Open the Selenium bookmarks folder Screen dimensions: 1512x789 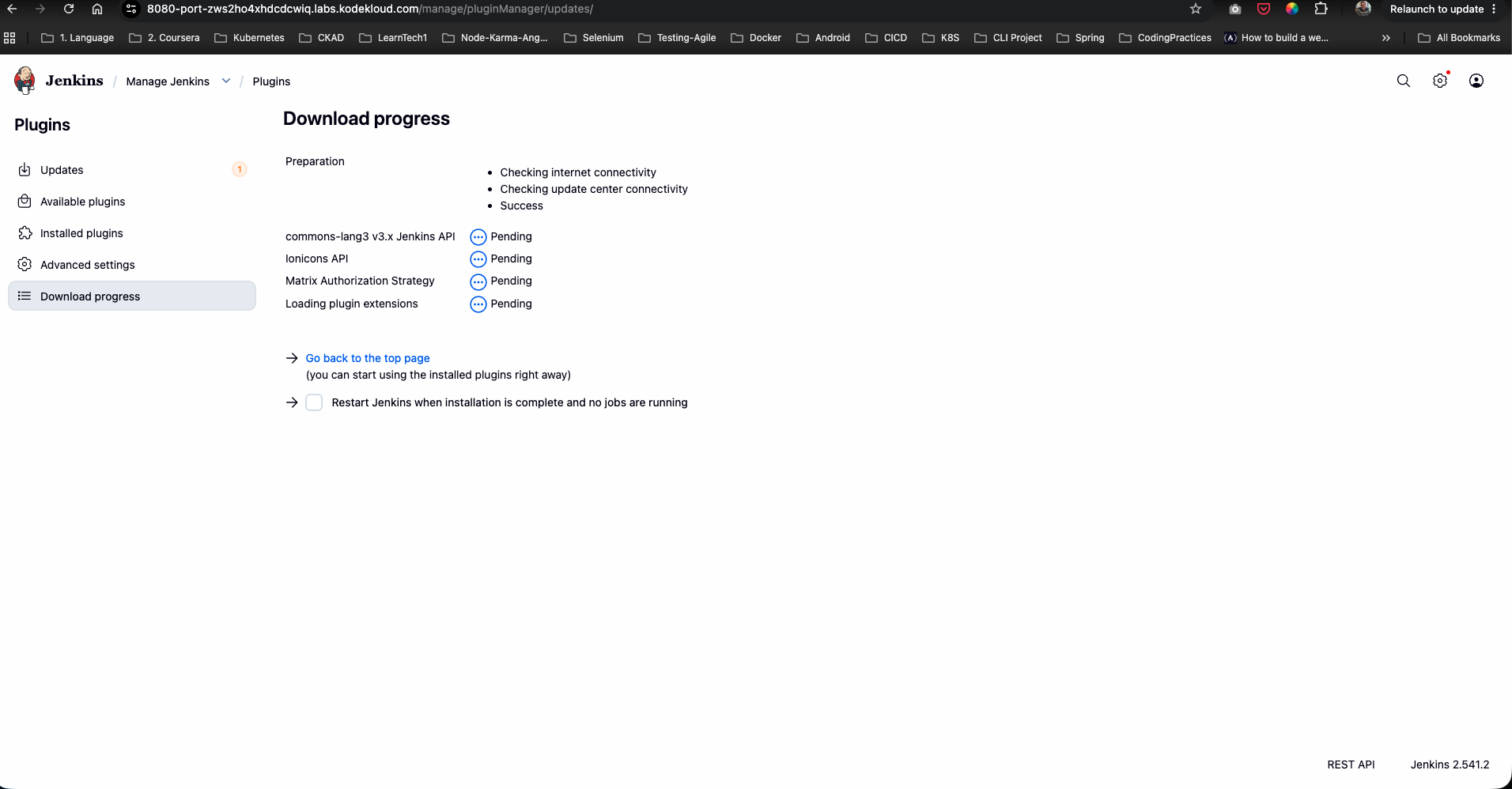point(593,38)
